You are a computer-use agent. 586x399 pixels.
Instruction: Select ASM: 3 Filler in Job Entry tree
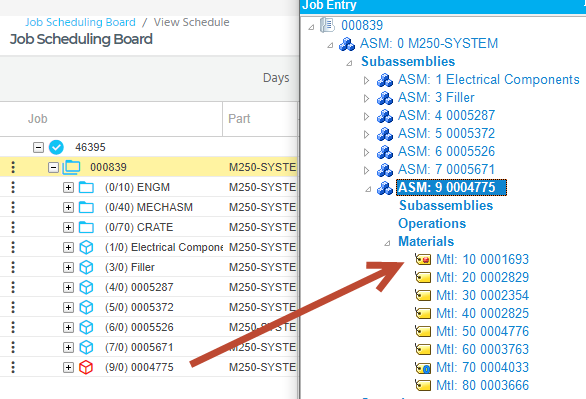[436, 98]
